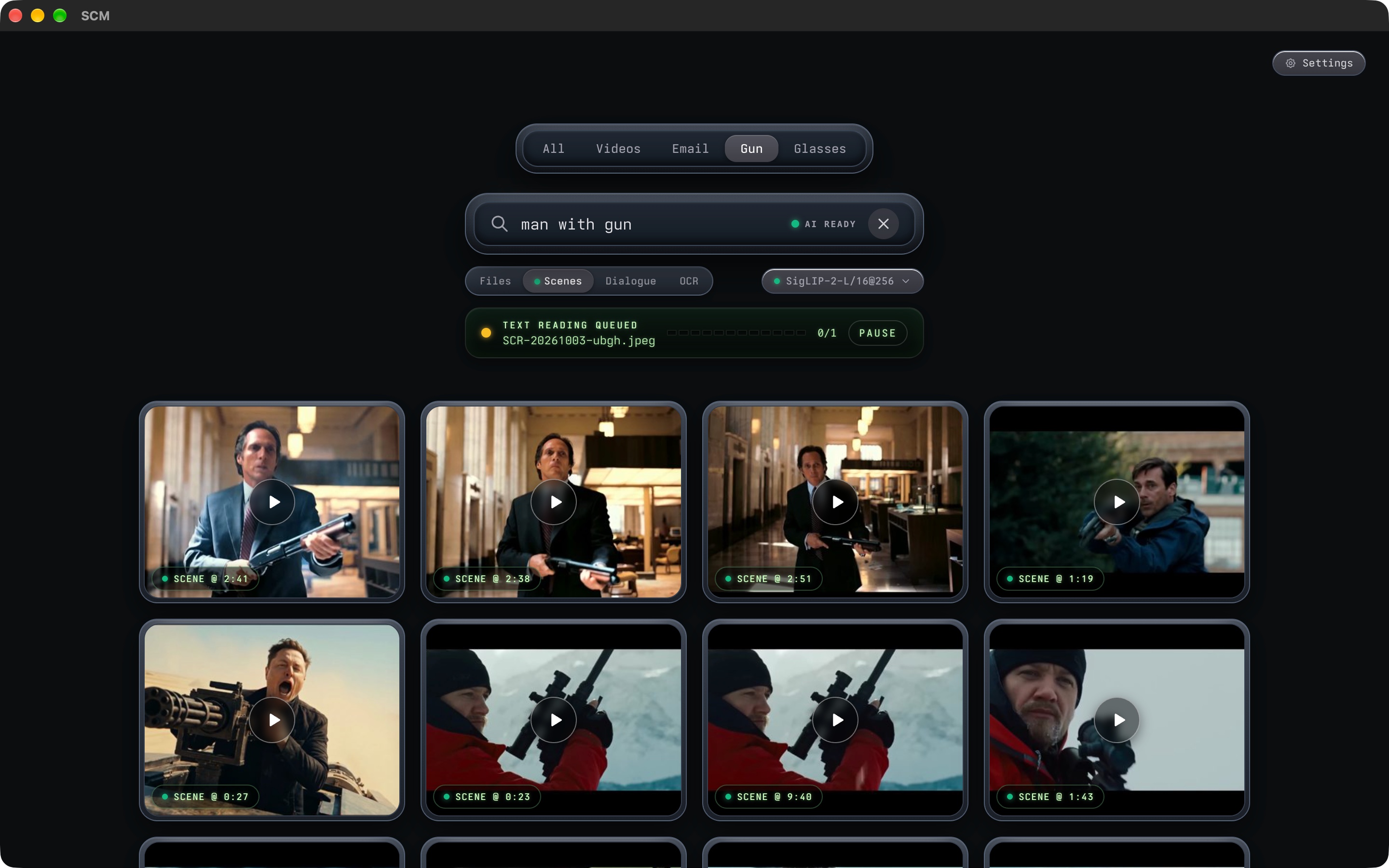1389x868 pixels.
Task: Click the 0/1 queue counter
Action: (x=827, y=333)
